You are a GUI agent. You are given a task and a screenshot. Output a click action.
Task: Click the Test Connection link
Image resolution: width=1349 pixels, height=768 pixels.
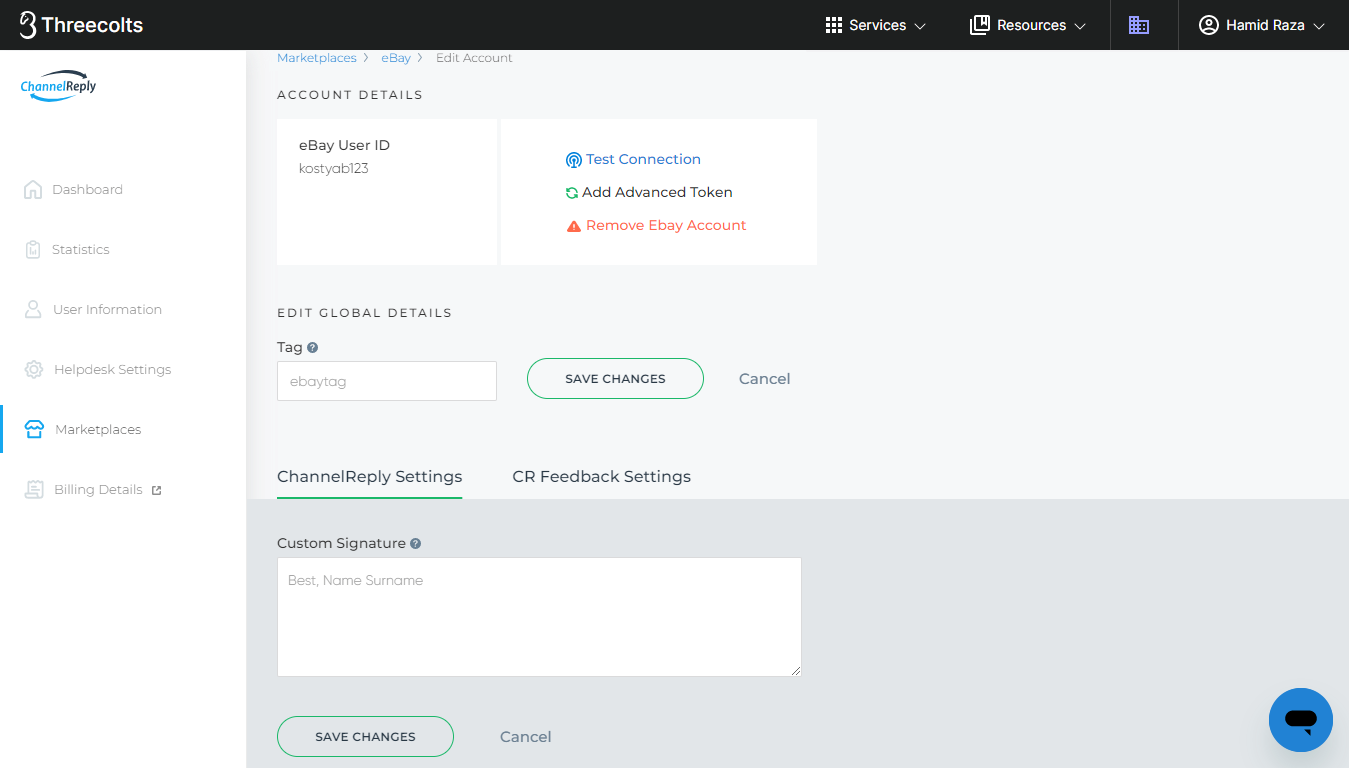pyautogui.click(x=643, y=160)
